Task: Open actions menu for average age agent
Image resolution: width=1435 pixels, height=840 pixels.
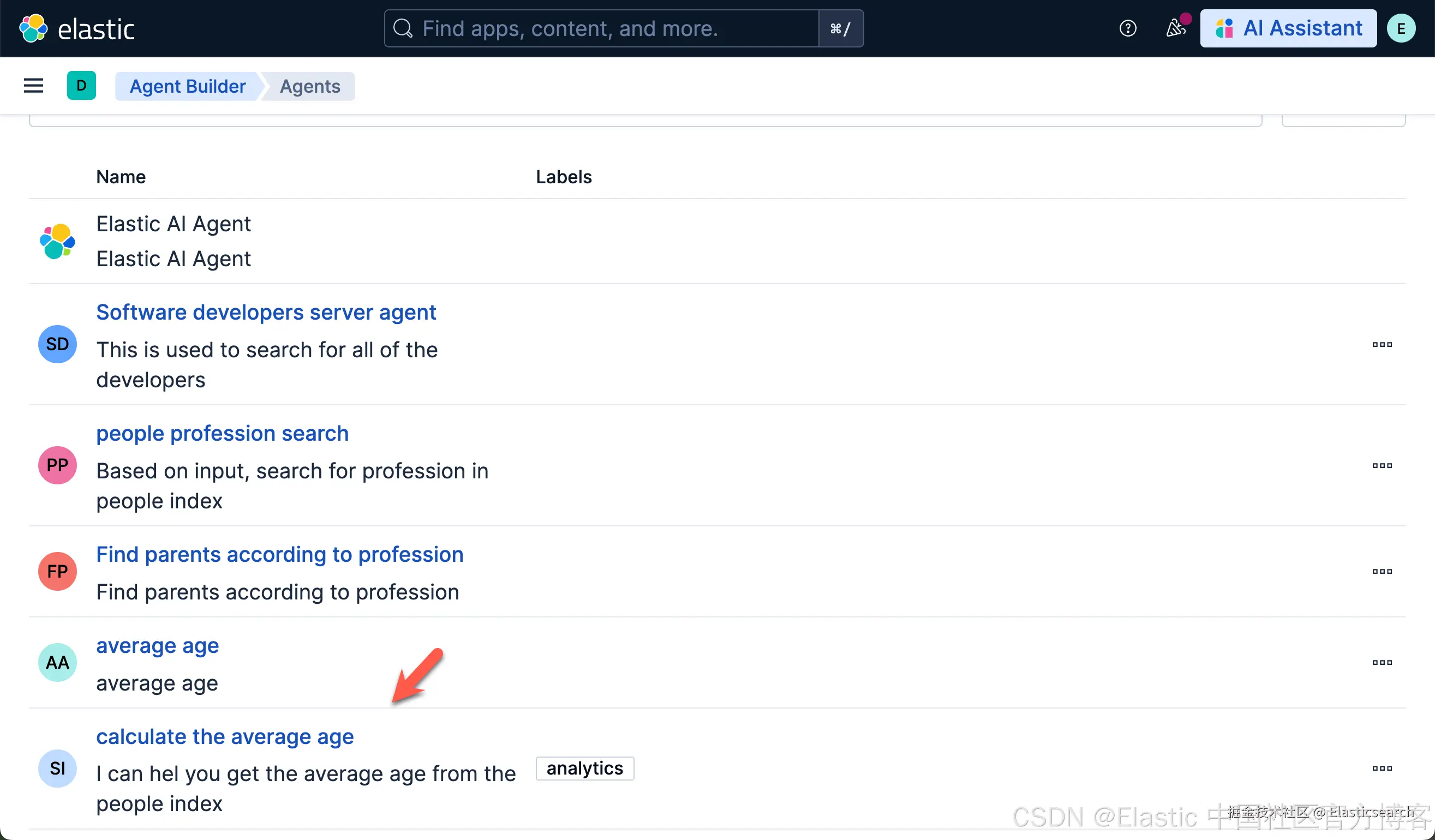Action: [1382, 662]
